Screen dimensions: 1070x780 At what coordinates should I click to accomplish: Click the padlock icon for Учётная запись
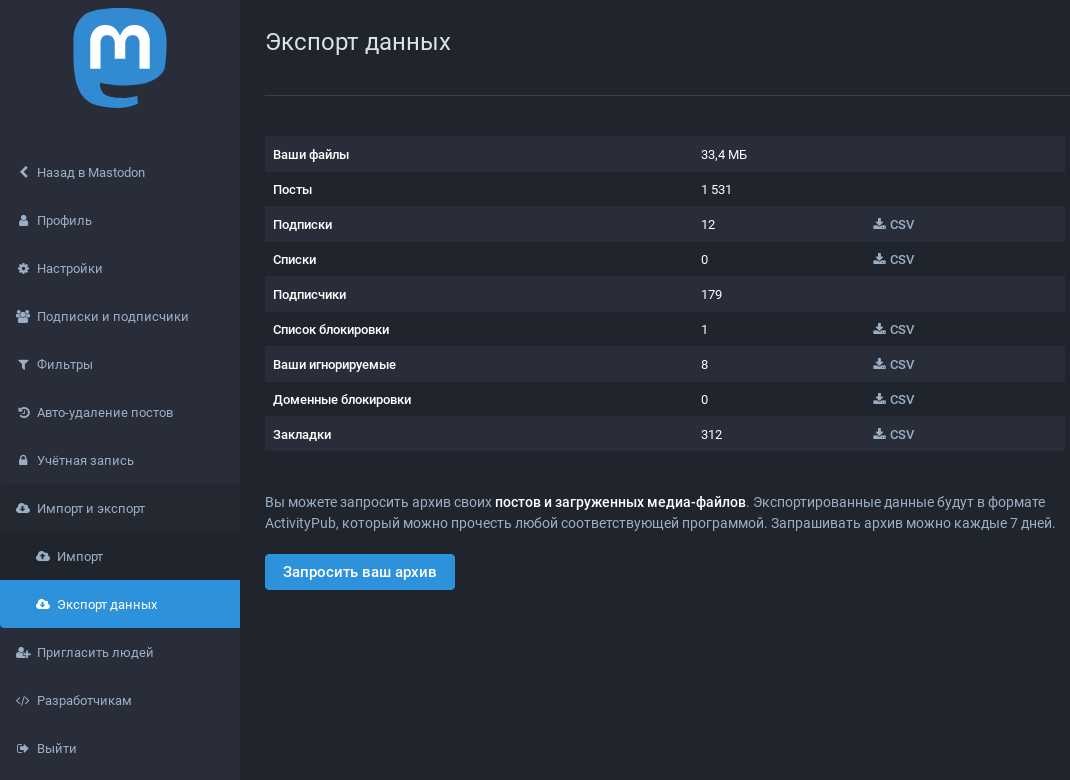coord(23,461)
